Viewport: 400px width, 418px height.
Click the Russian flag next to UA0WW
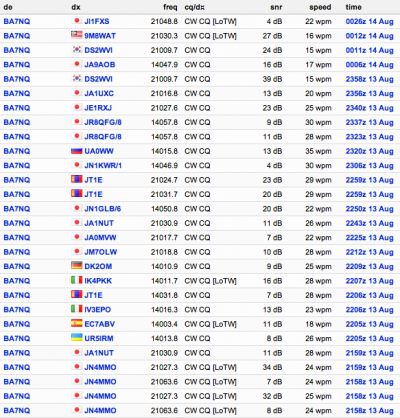click(x=77, y=151)
